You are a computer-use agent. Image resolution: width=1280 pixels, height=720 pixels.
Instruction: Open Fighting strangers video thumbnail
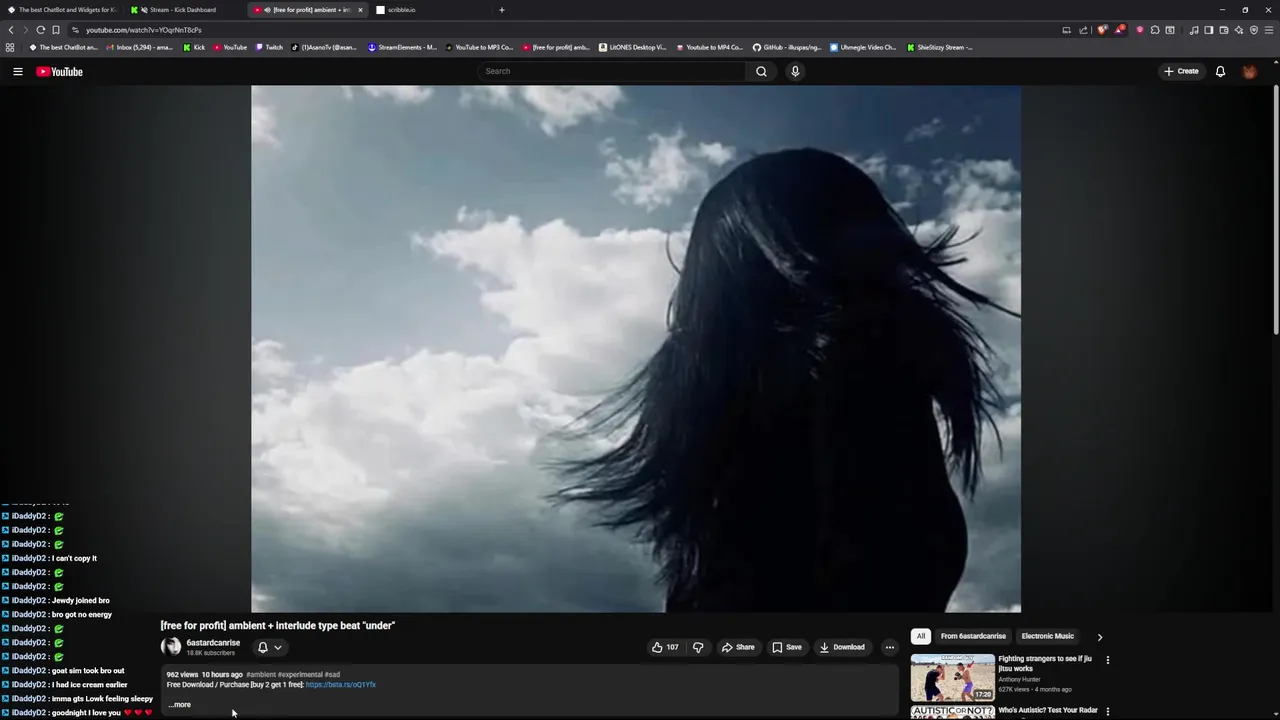coord(952,677)
